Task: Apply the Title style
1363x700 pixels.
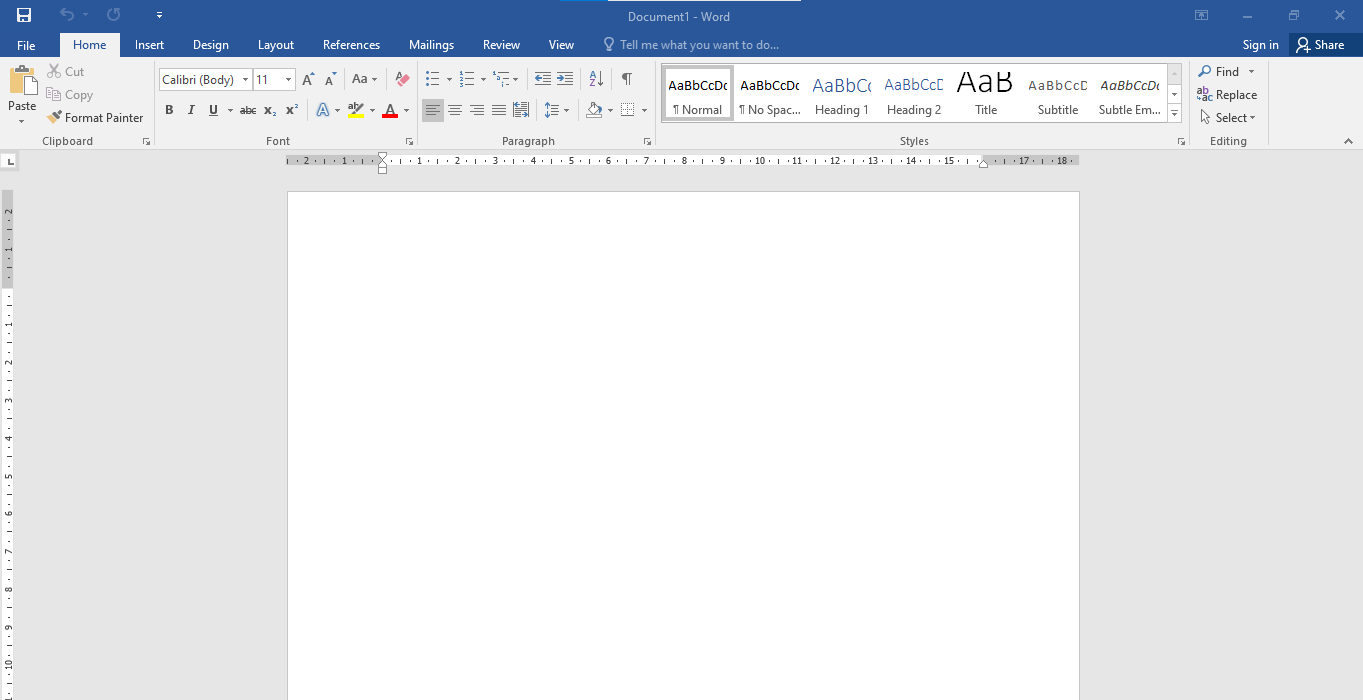Action: coord(985,94)
